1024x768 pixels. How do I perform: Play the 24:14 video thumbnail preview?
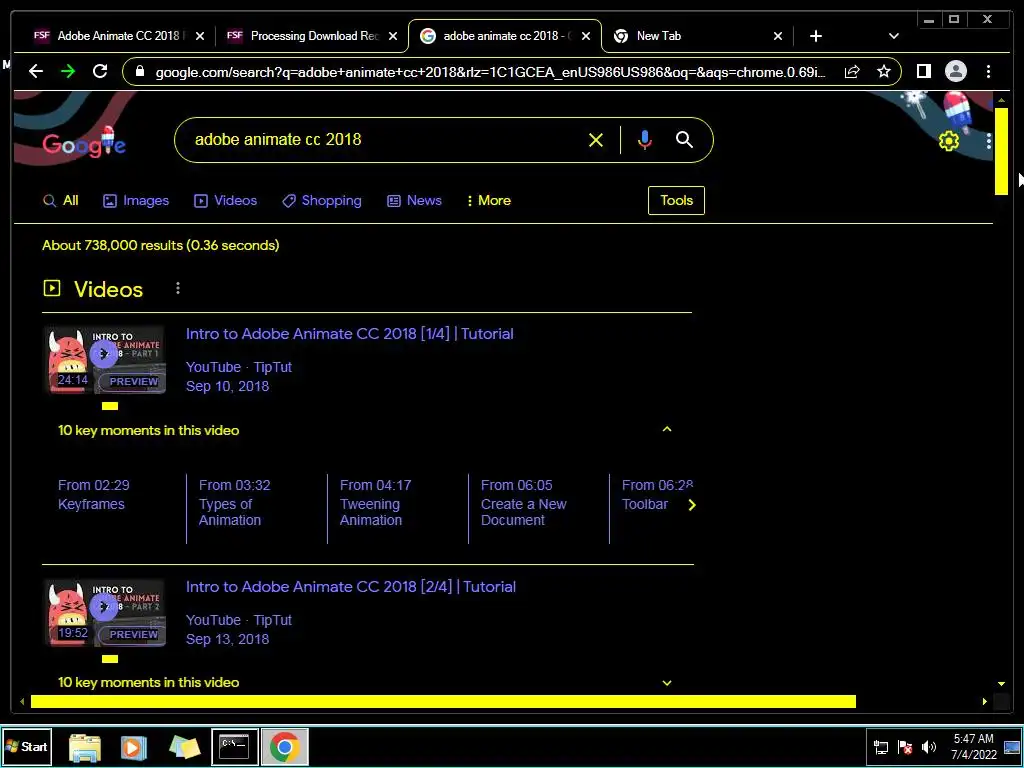click(104, 360)
